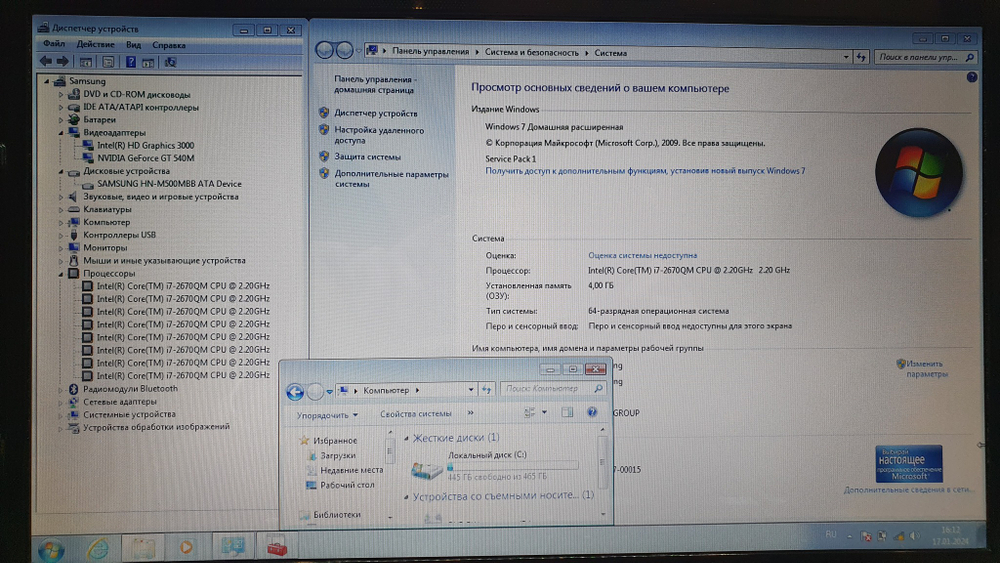Click Свойства системы button in Explorer toolbar
Image resolution: width=1000 pixels, height=563 pixels.
pos(415,414)
